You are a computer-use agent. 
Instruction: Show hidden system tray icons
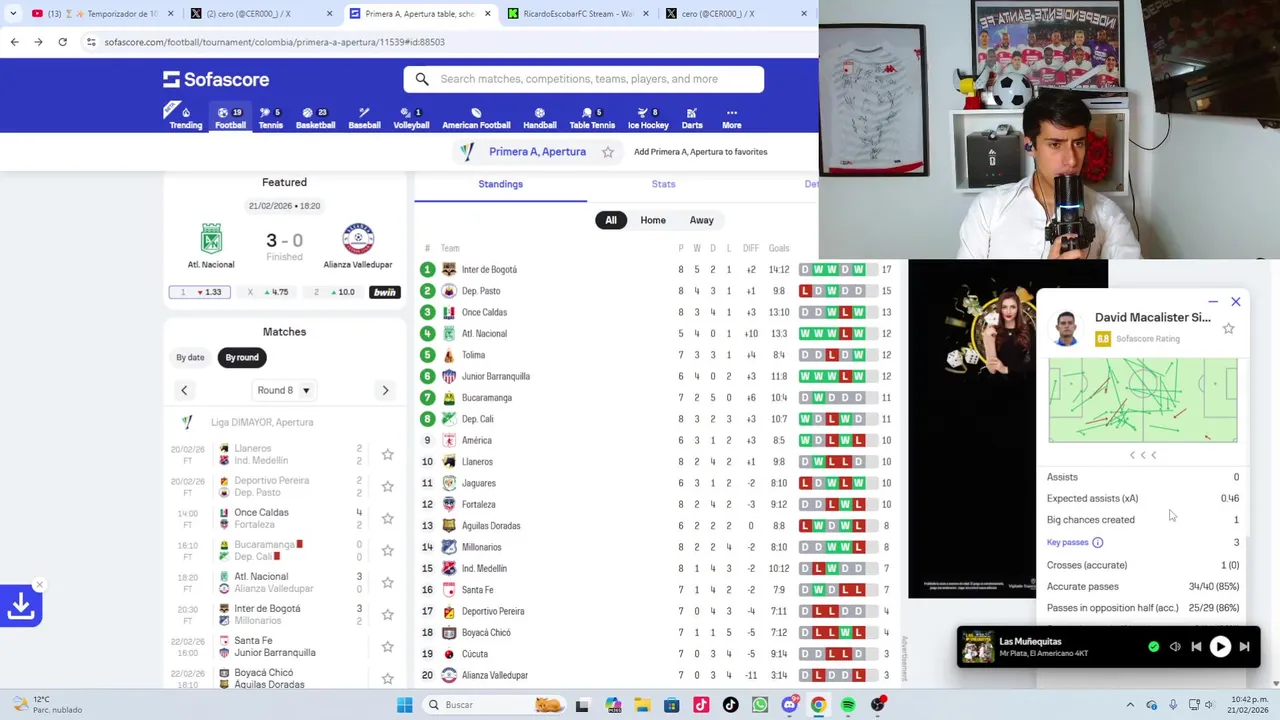(x=1130, y=705)
